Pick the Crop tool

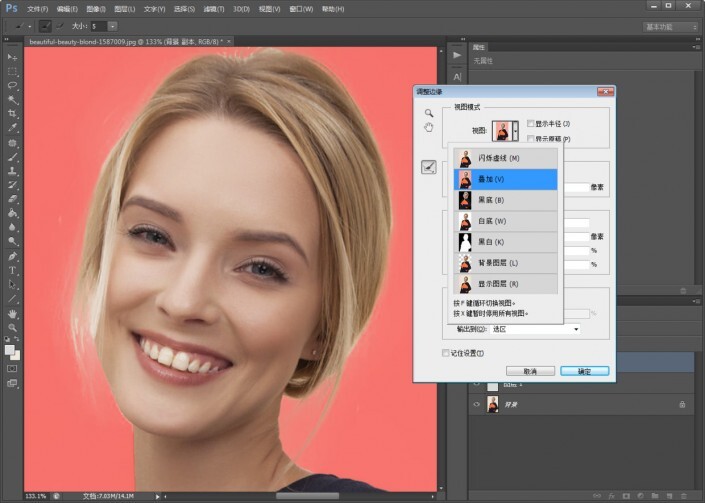click(13, 114)
